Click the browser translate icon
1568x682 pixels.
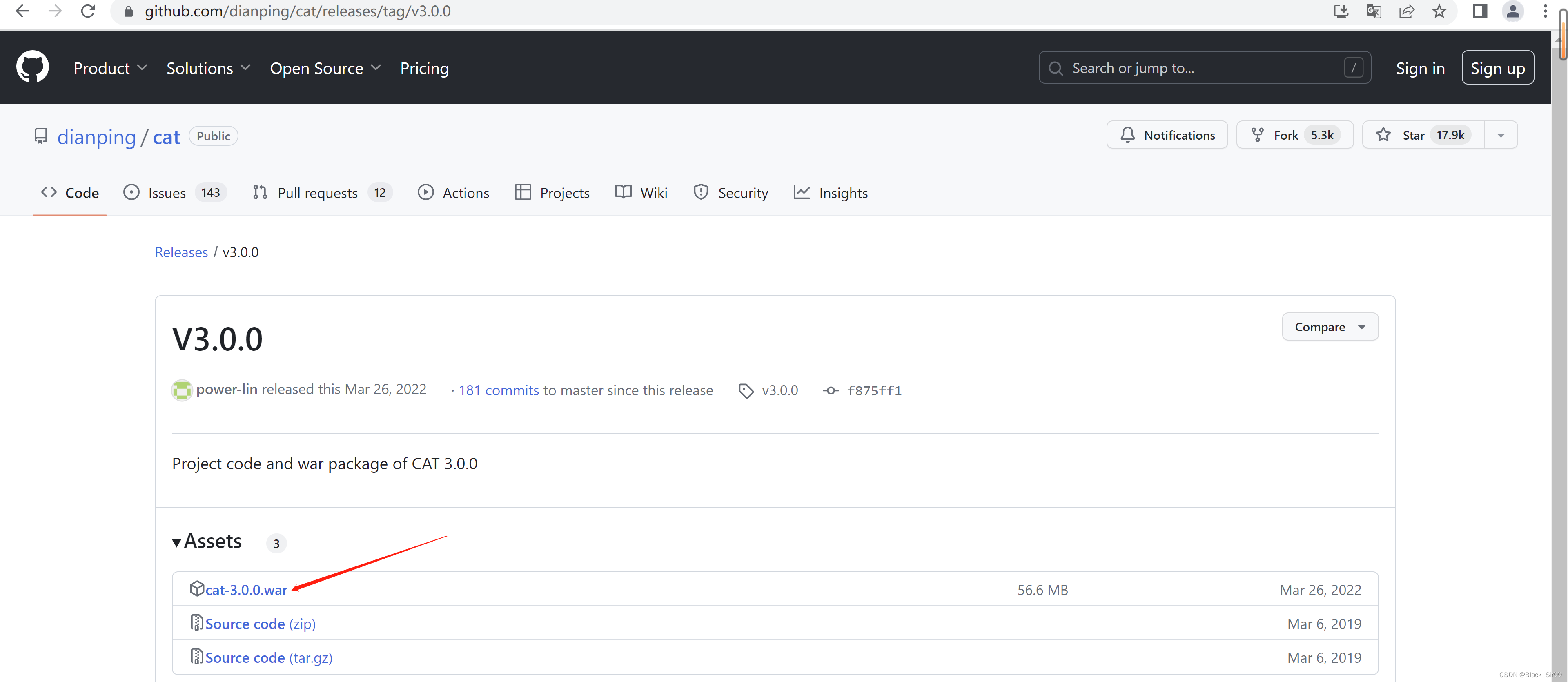pyautogui.click(x=1373, y=11)
